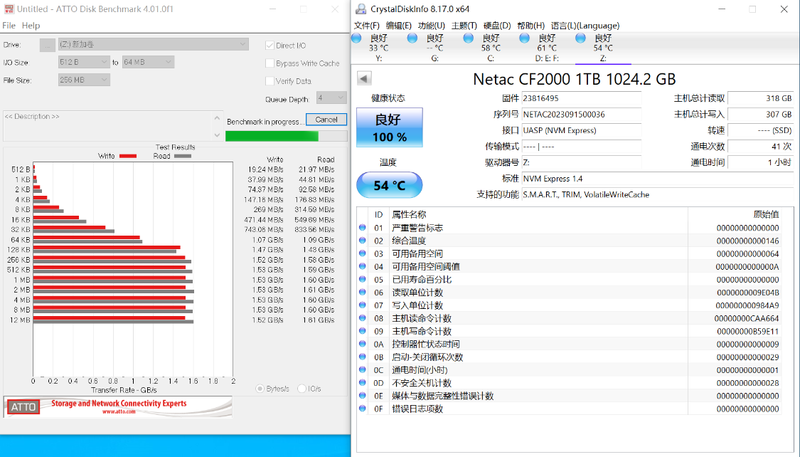The image size is (800, 457).
Task: Click status dot for attribute 05
Action: point(363,279)
